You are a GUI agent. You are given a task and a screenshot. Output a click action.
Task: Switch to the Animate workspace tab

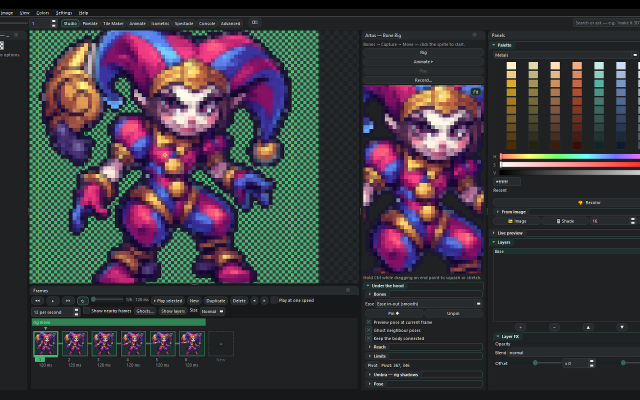pos(138,24)
